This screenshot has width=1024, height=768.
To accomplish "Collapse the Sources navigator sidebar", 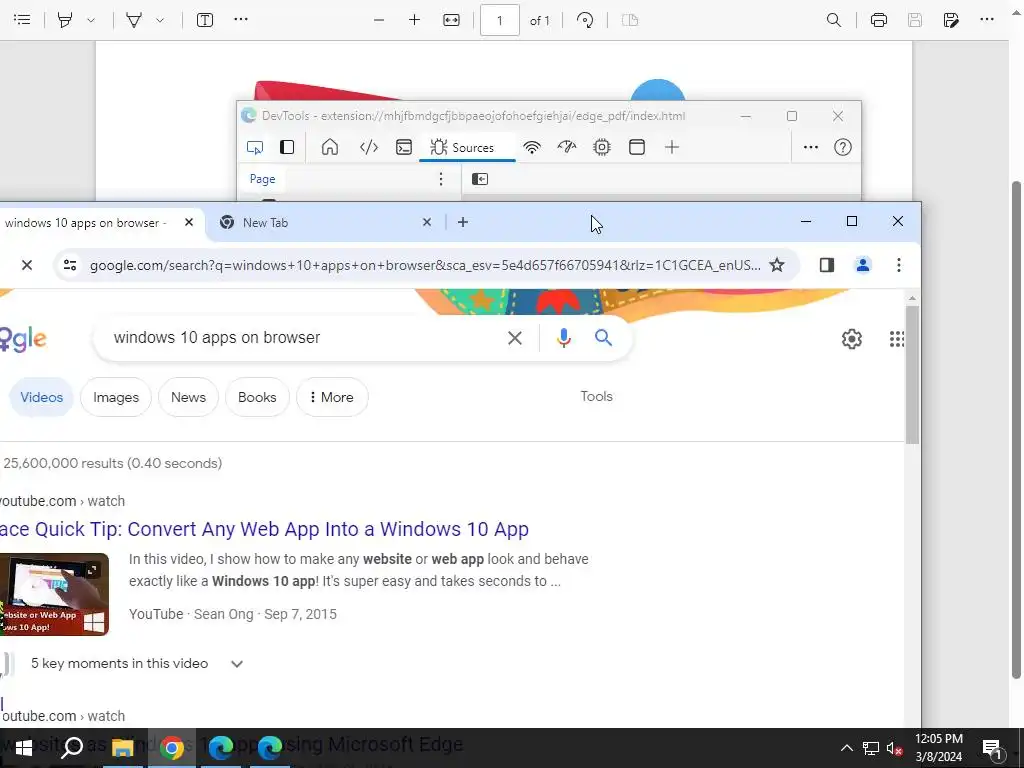I will point(480,179).
